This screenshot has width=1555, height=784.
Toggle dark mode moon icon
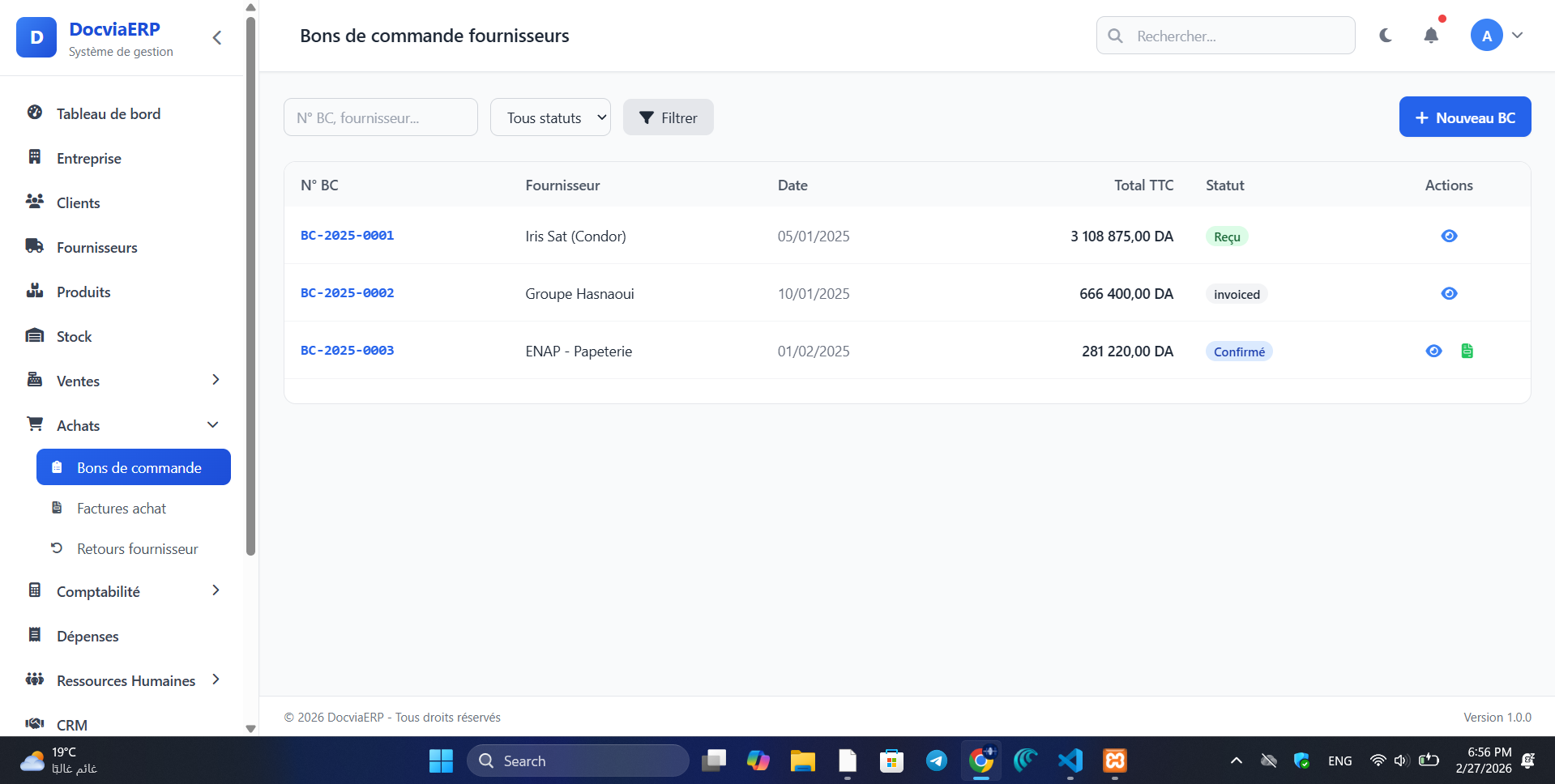[x=1386, y=36]
